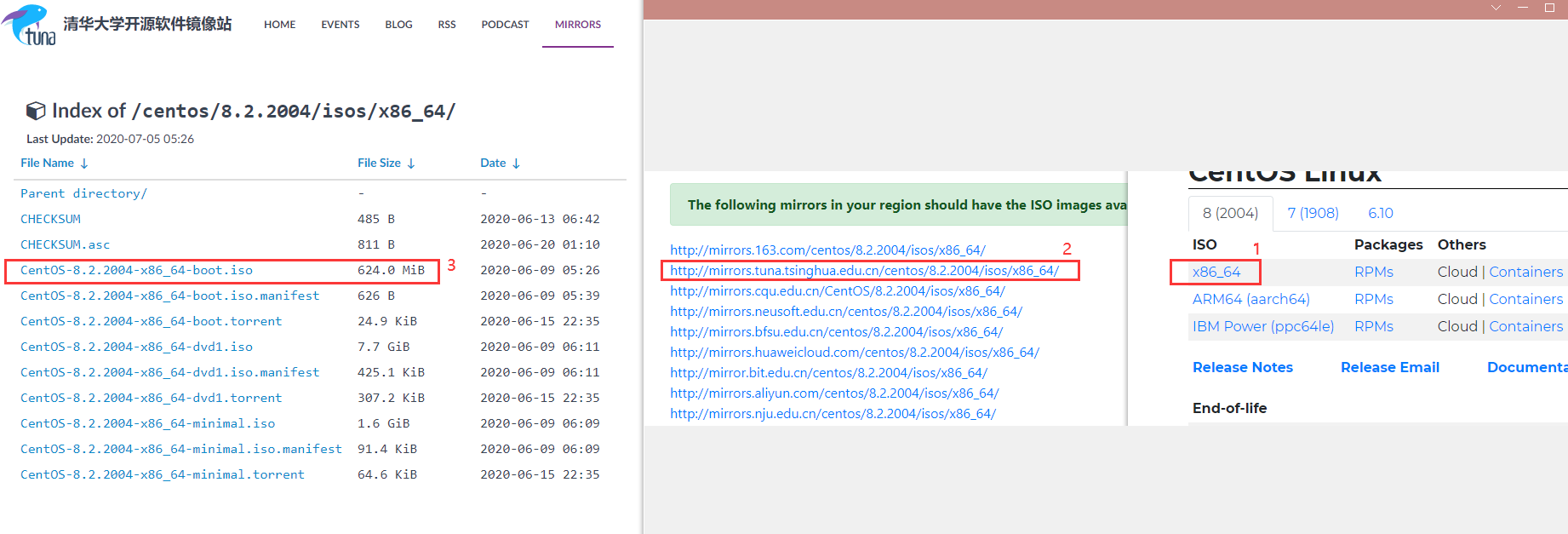Download CentOS-8.2.2004-x86_64-dvd1.torrent

151,398
